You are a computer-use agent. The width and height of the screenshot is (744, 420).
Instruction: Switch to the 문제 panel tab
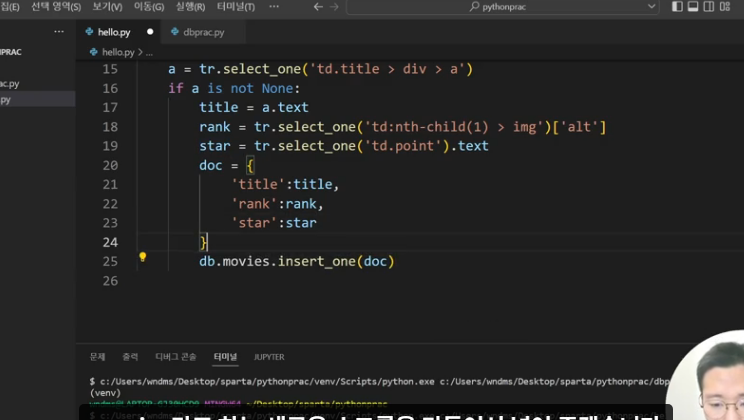98,357
